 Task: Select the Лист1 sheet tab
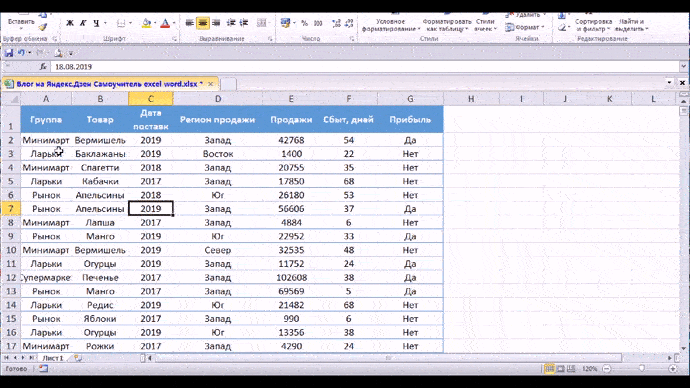[x=53, y=358]
